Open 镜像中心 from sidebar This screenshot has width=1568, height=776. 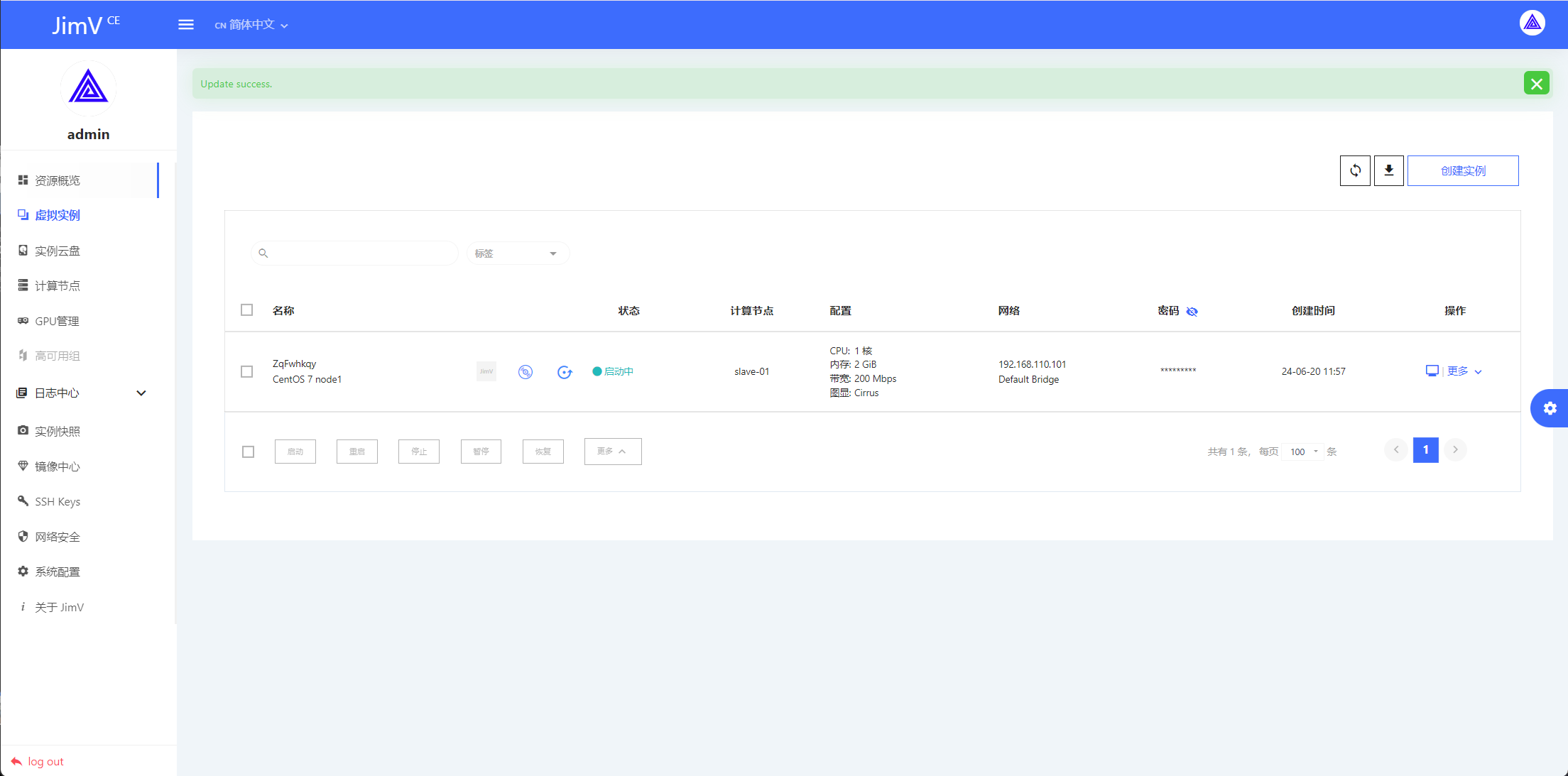point(58,466)
